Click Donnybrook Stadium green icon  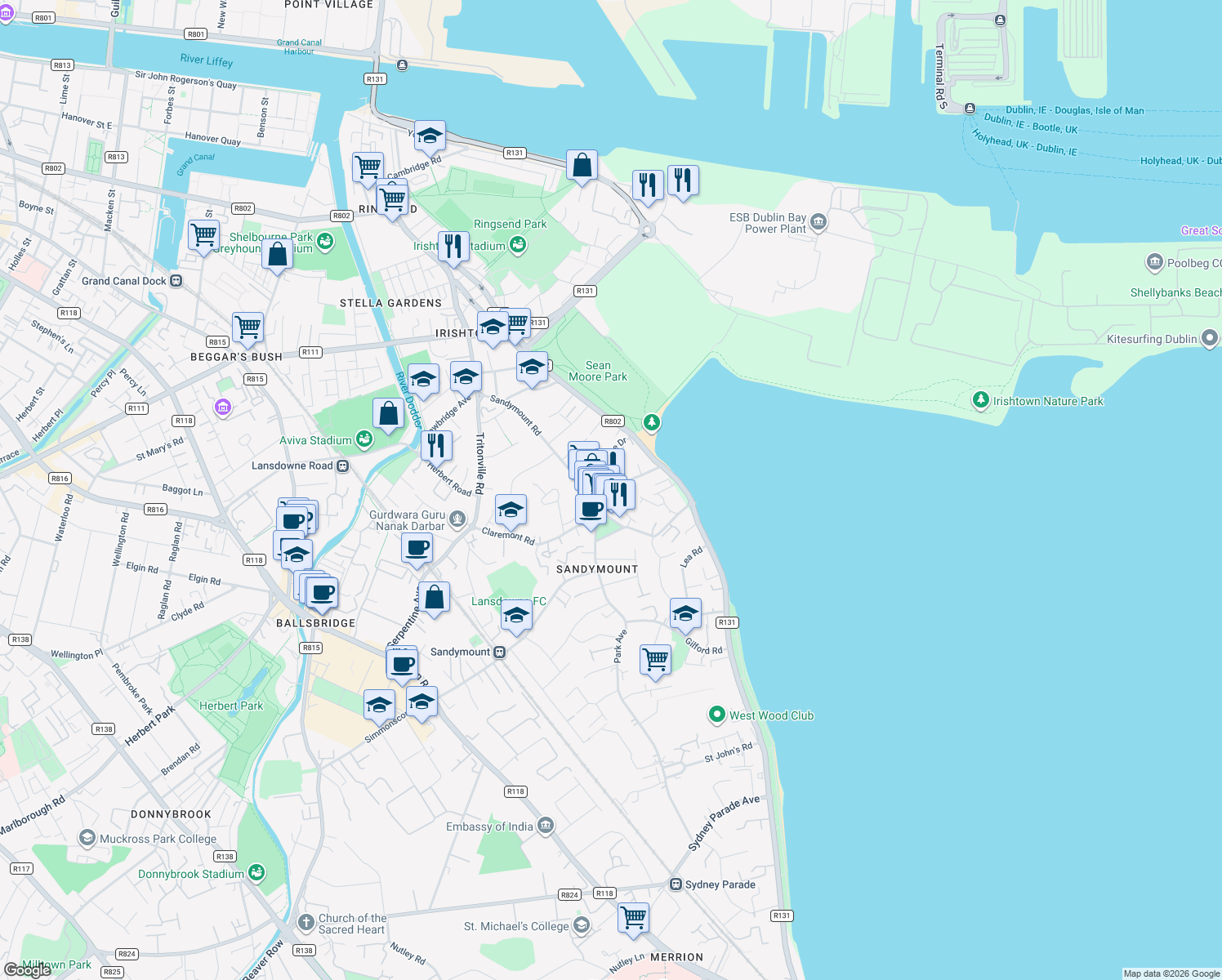coord(256,873)
